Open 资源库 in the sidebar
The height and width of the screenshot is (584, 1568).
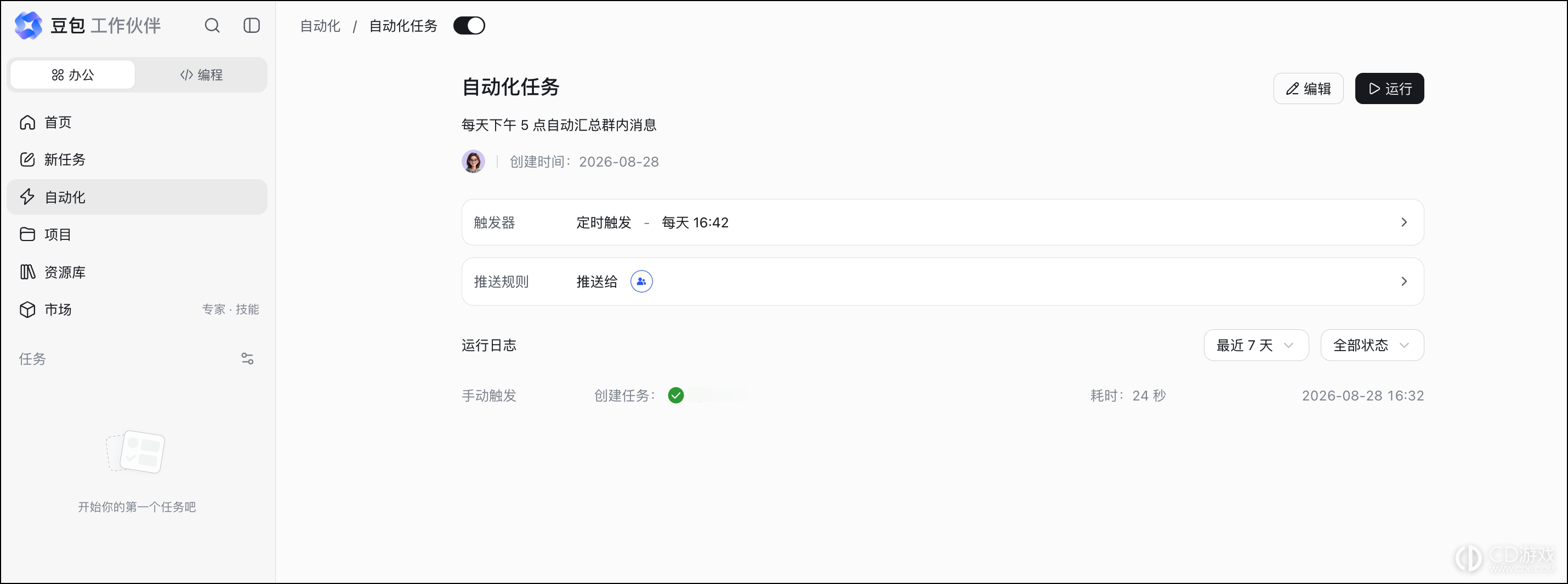point(137,272)
